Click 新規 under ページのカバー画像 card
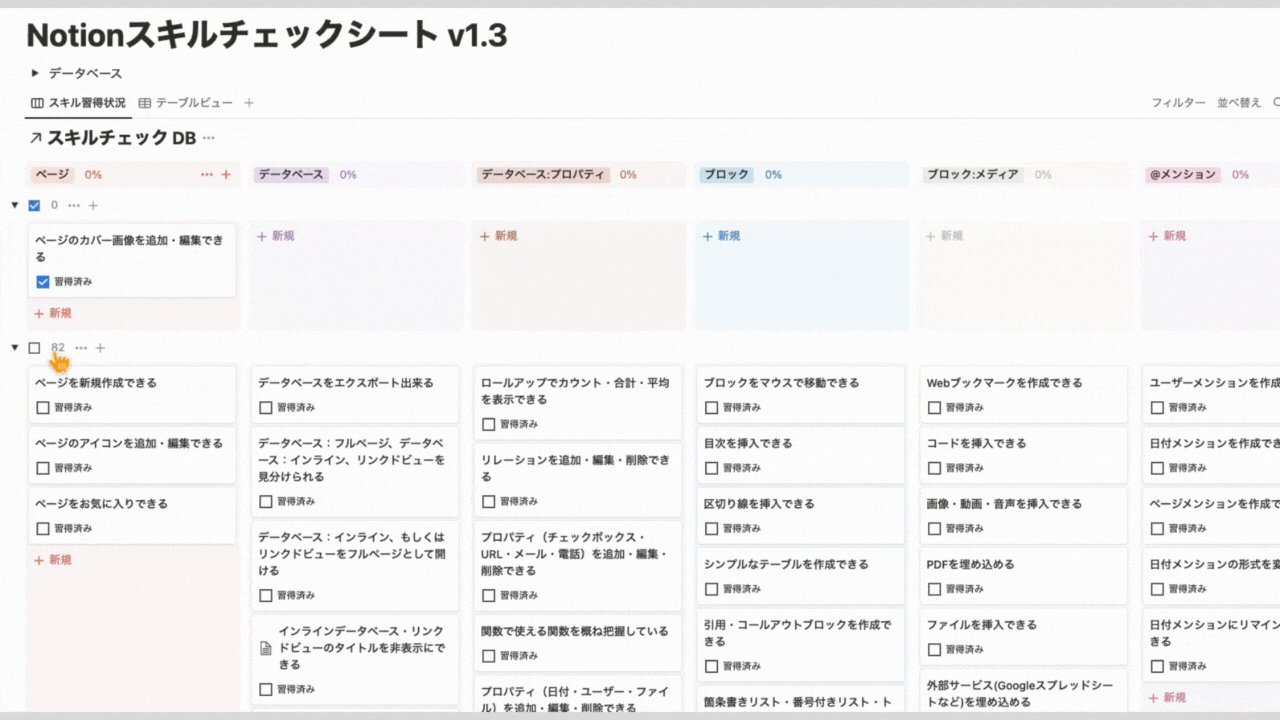Screen dimensions: 1280x720 pos(53,313)
